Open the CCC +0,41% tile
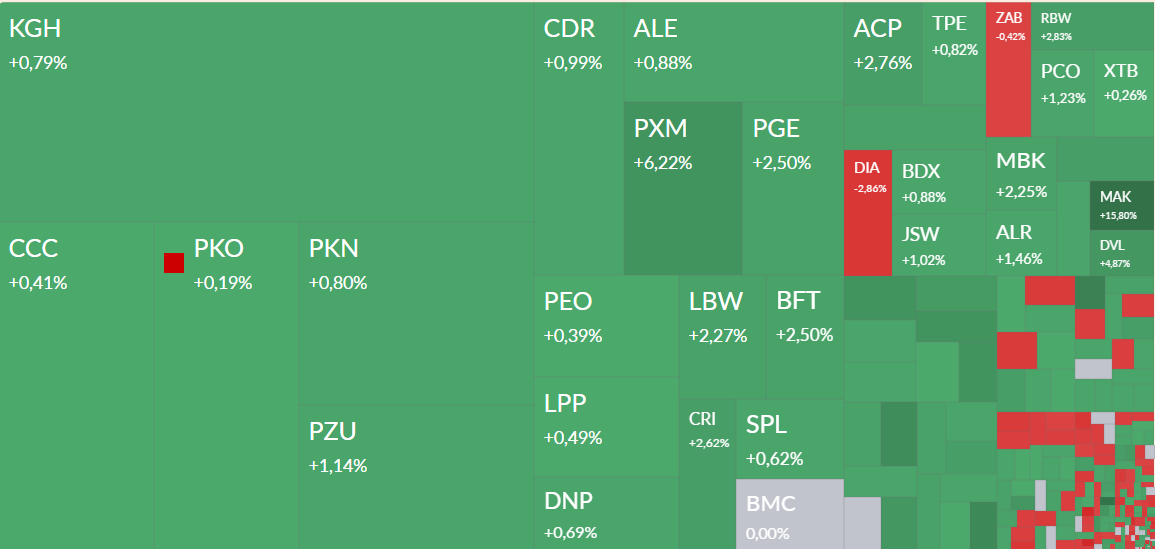 (77, 385)
